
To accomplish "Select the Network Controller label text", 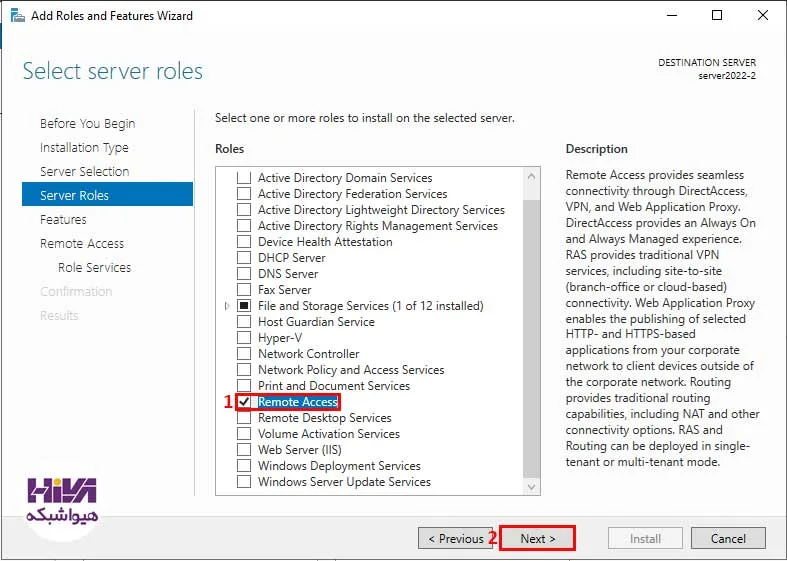I will pos(309,354).
